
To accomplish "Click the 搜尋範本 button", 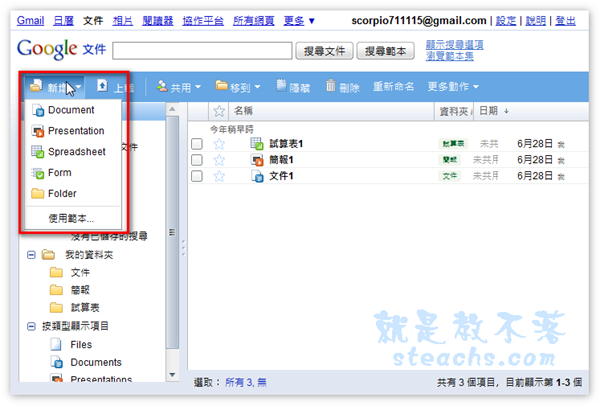I will click(x=385, y=51).
